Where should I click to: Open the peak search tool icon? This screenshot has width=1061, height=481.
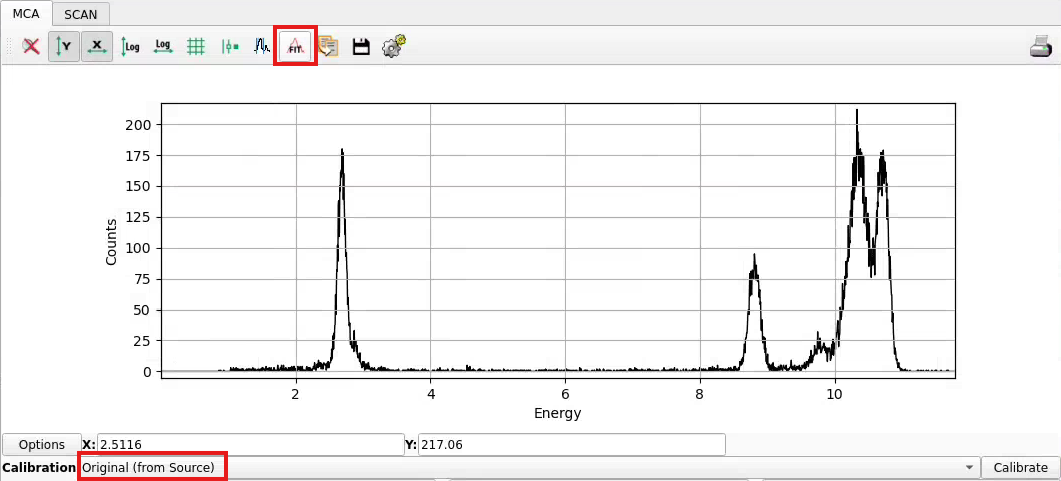[x=263, y=47]
